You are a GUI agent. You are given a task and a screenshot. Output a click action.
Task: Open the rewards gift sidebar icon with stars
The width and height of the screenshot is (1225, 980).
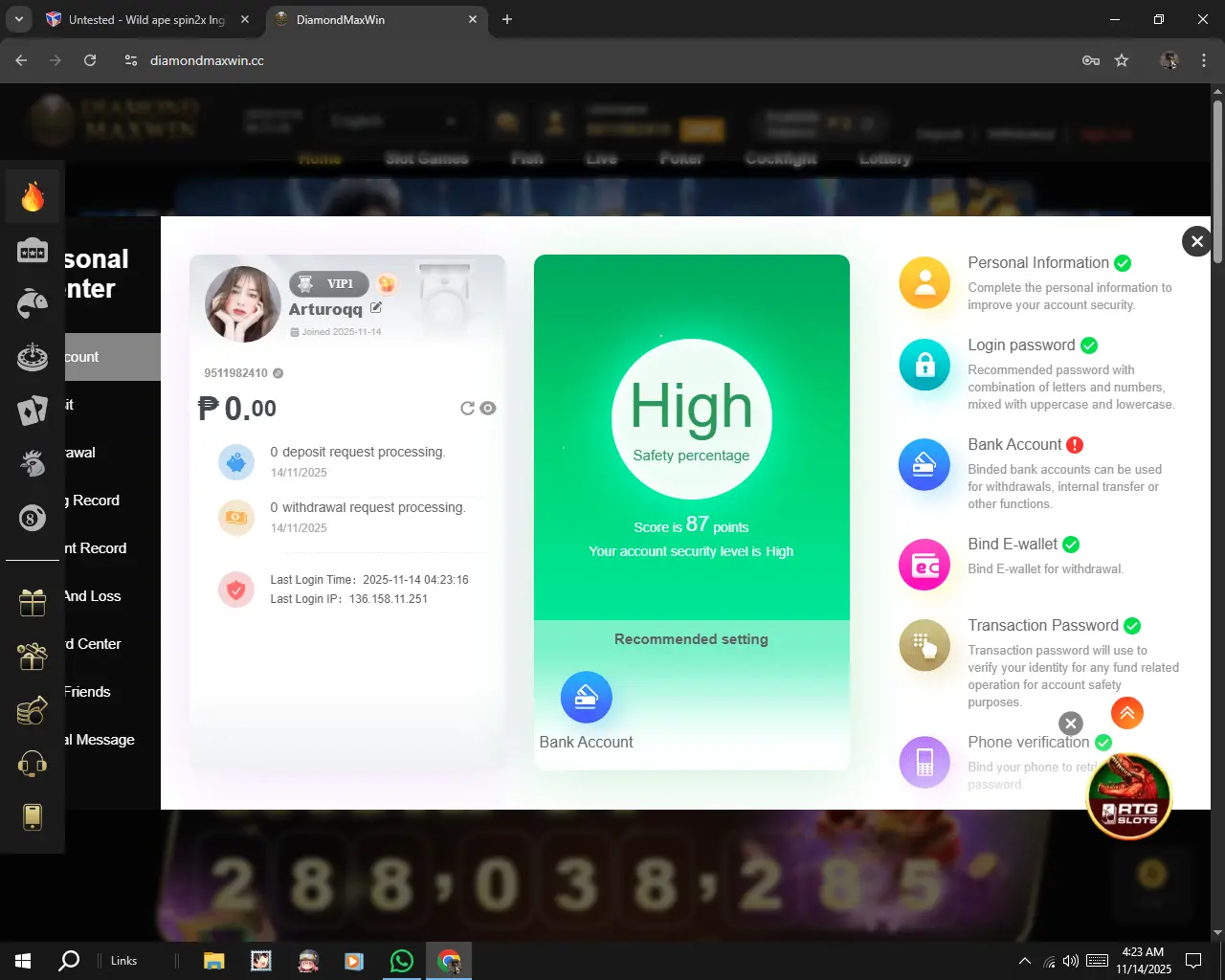(x=33, y=656)
